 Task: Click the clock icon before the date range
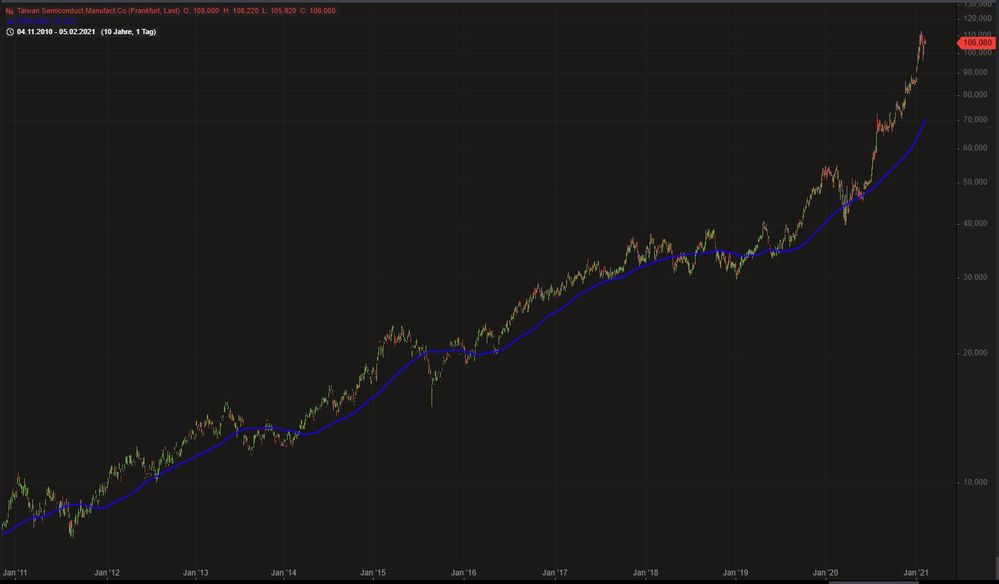click(9, 31)
